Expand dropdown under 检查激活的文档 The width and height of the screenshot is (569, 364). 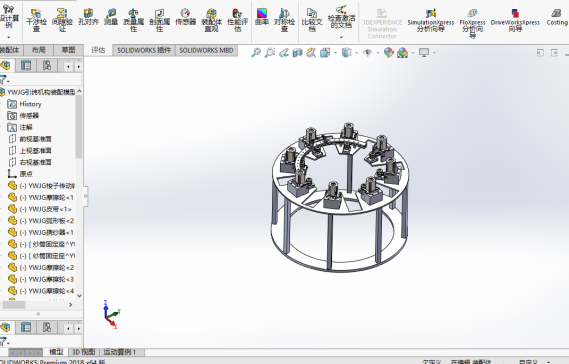pyautogui.click(x=341, y=37)
